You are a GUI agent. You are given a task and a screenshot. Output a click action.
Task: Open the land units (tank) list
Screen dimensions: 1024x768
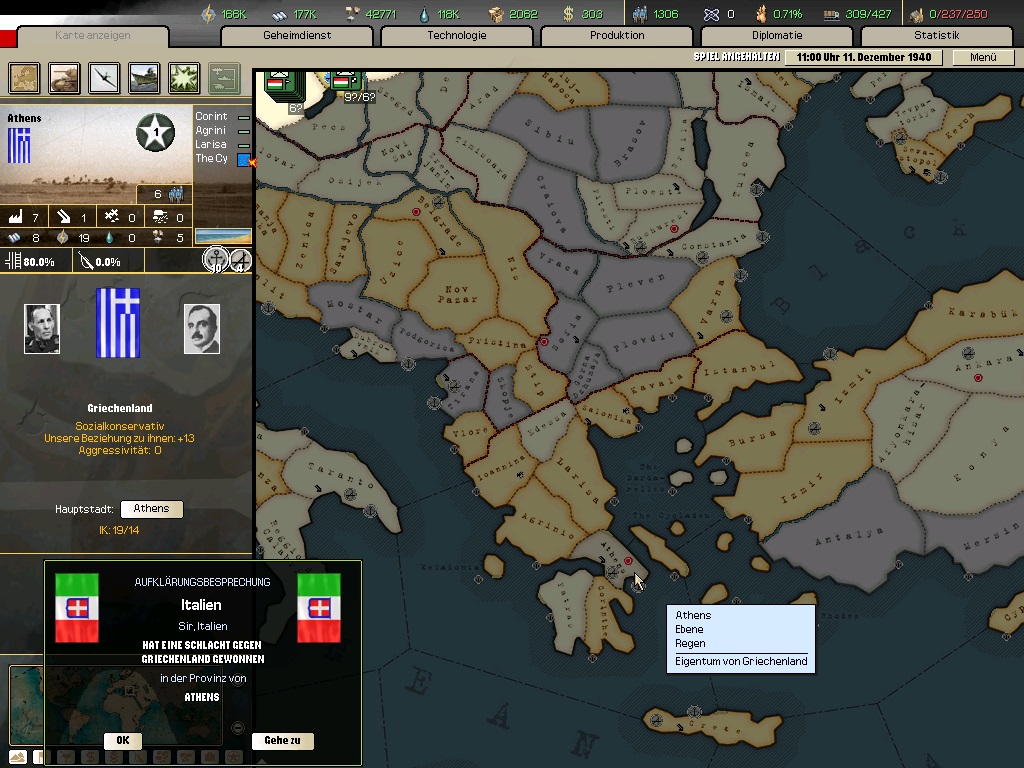point(65,77)
